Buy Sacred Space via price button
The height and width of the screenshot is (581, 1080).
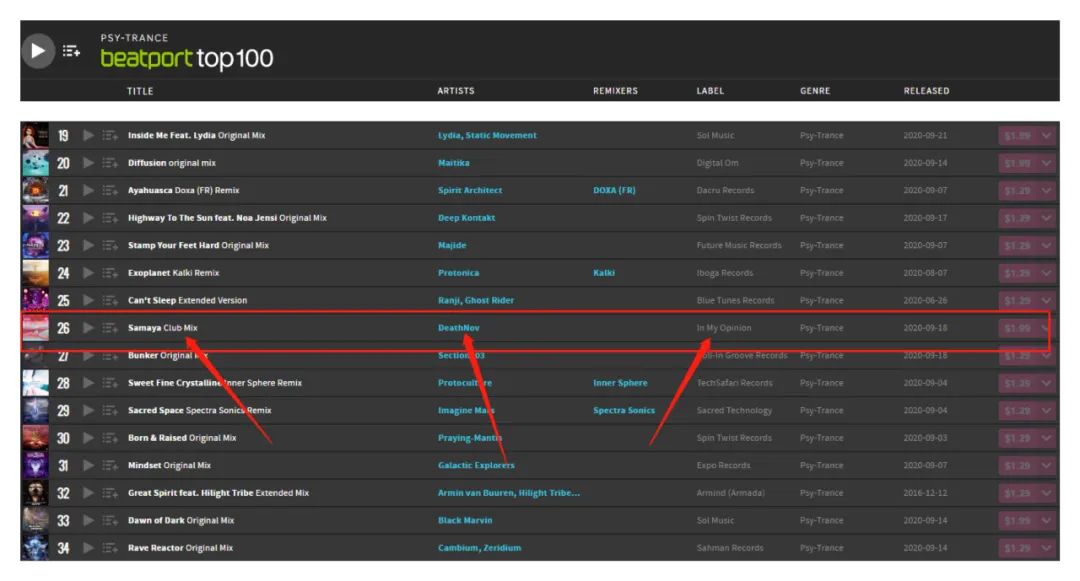[1018, 411]
